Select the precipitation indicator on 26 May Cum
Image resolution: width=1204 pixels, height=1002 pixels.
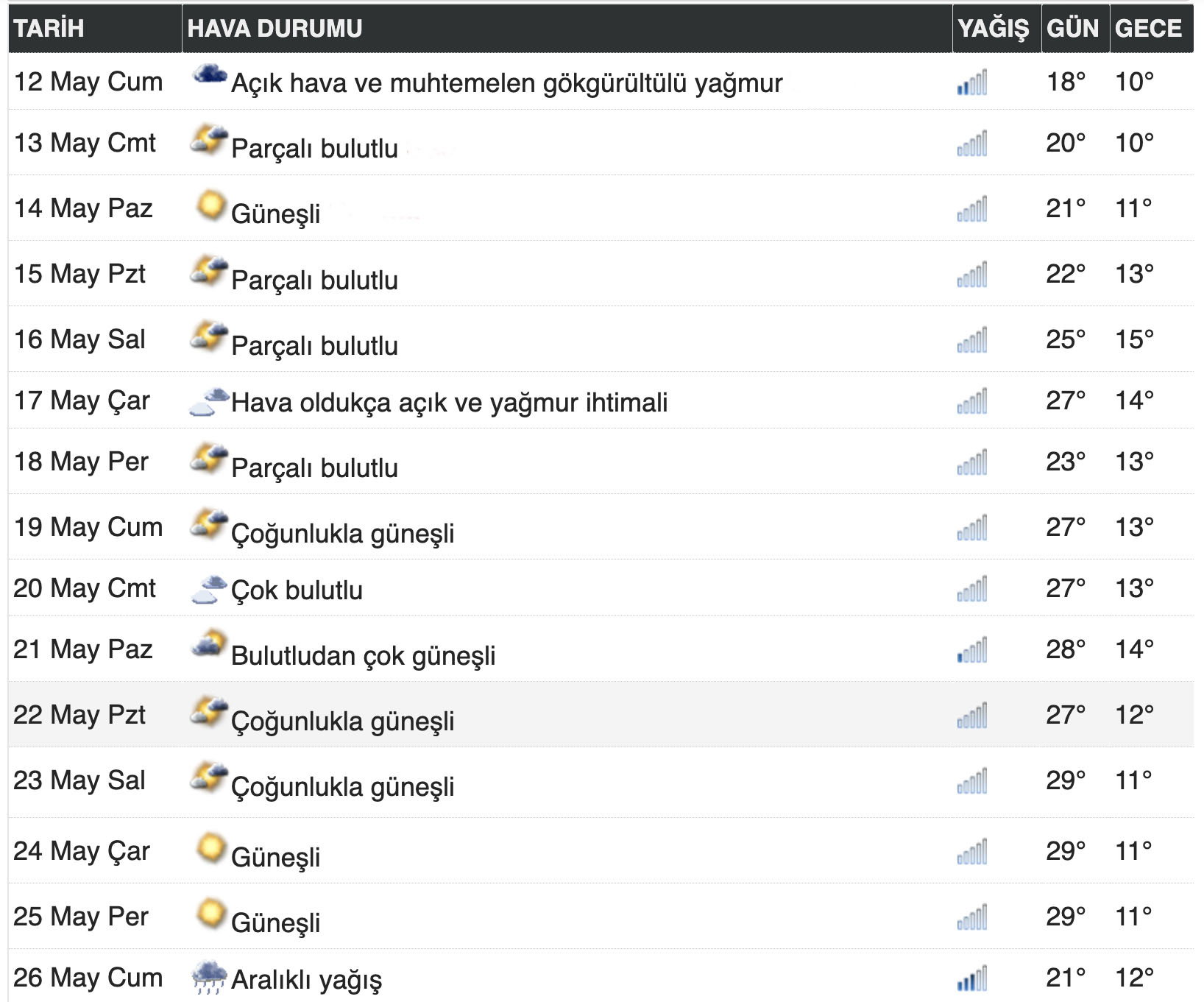coord(973,979)
